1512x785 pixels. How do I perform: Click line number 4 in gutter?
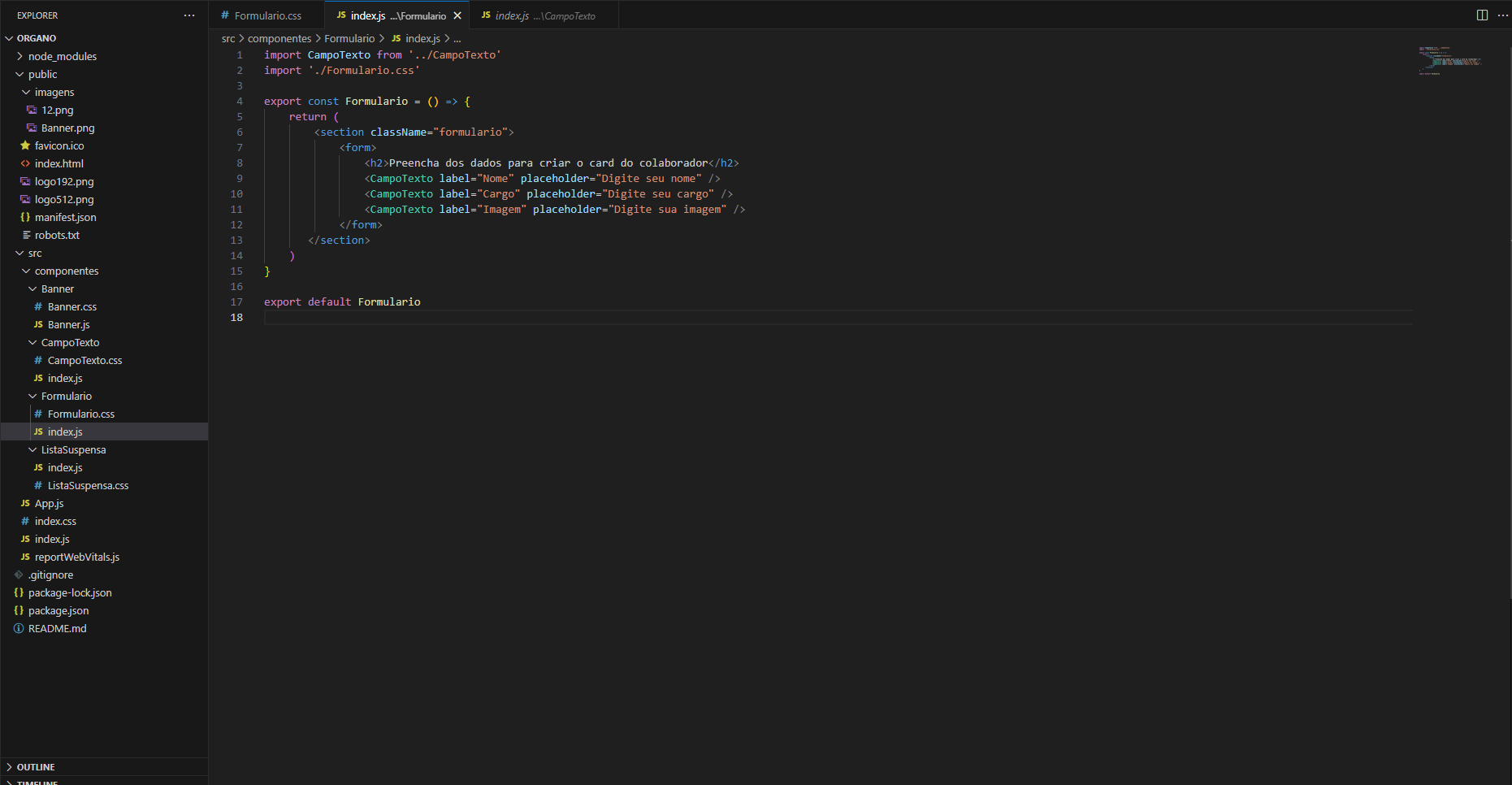240,101
